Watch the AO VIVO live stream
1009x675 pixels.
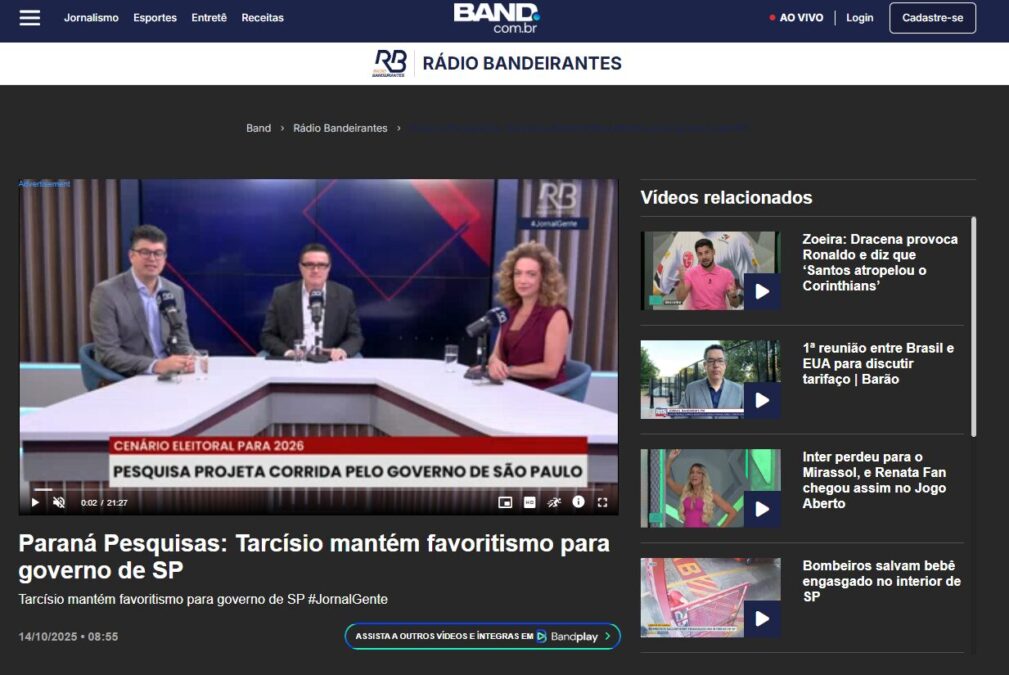coord(796,18)
